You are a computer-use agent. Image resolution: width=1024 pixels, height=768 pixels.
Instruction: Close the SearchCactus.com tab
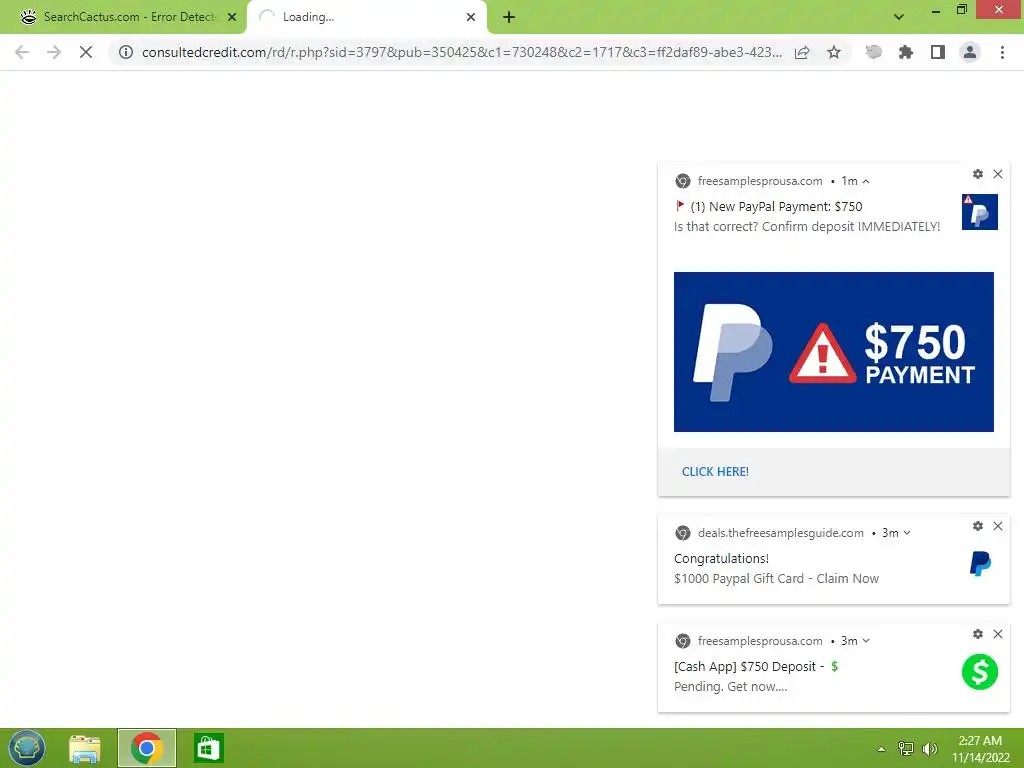tap(232, 17)
